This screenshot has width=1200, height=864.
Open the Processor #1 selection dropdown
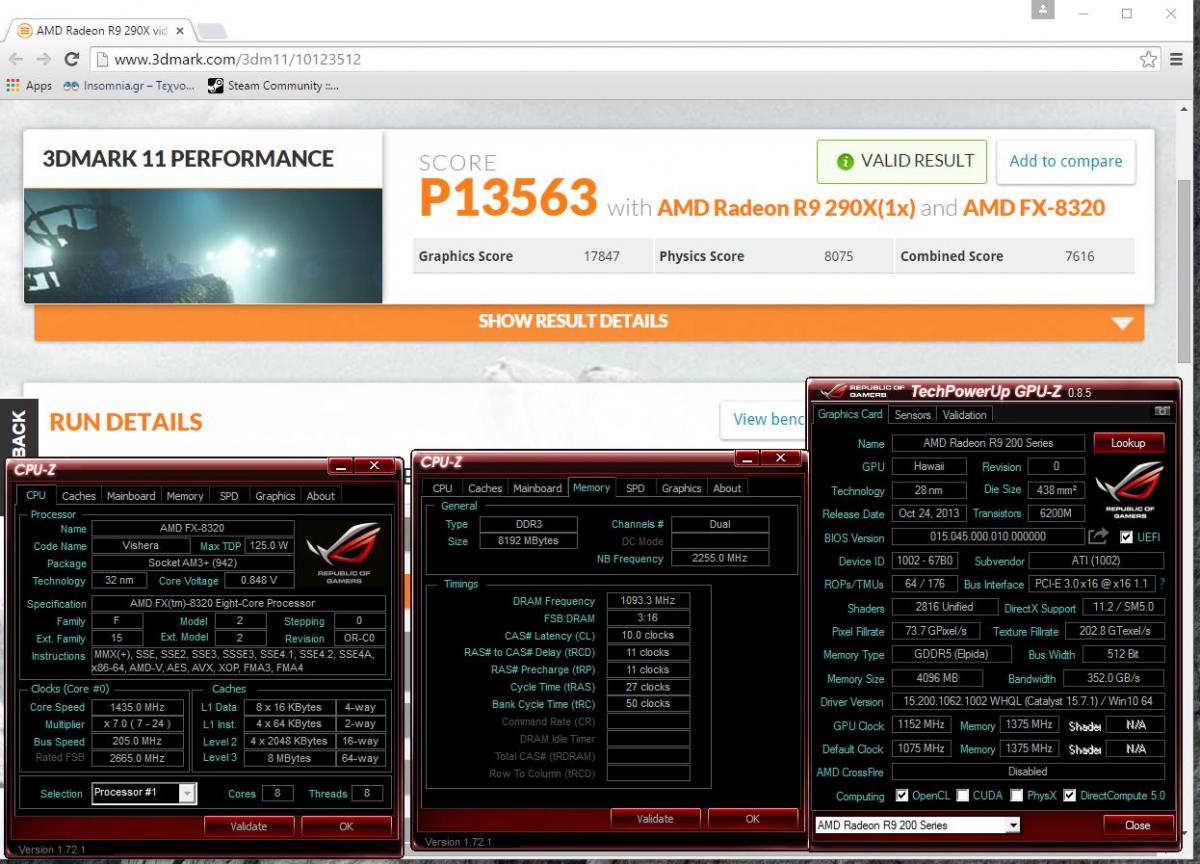click(144, 793)
